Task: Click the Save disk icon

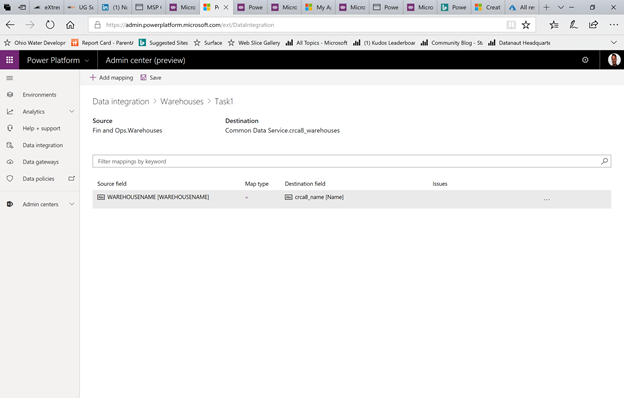Action: [143, 78]
